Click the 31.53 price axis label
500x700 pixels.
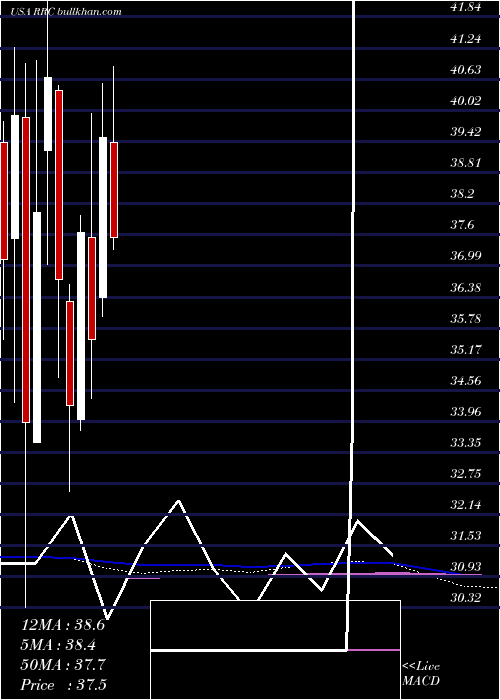coord(466,535)
